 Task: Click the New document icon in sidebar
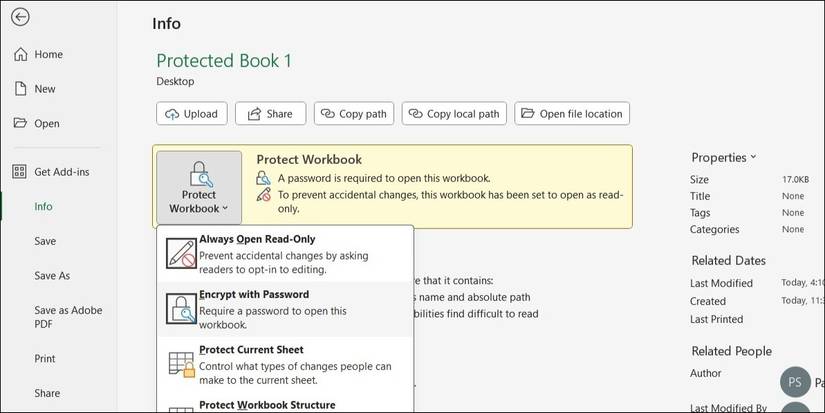tap(20, 88)
